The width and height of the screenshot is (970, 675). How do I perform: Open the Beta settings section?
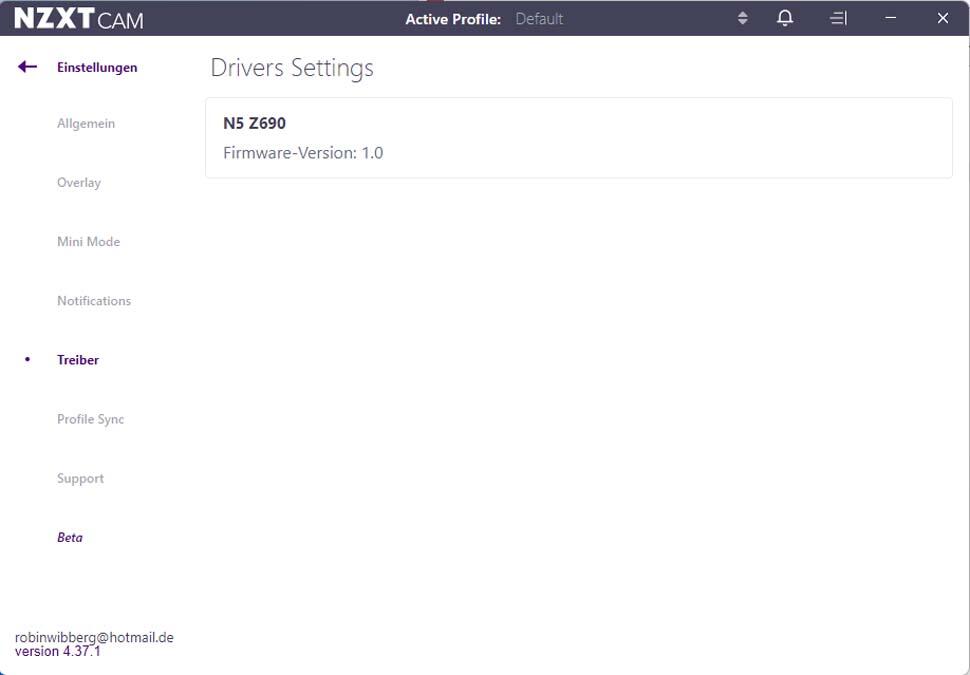pyautogui.click(x=70, y=537)
